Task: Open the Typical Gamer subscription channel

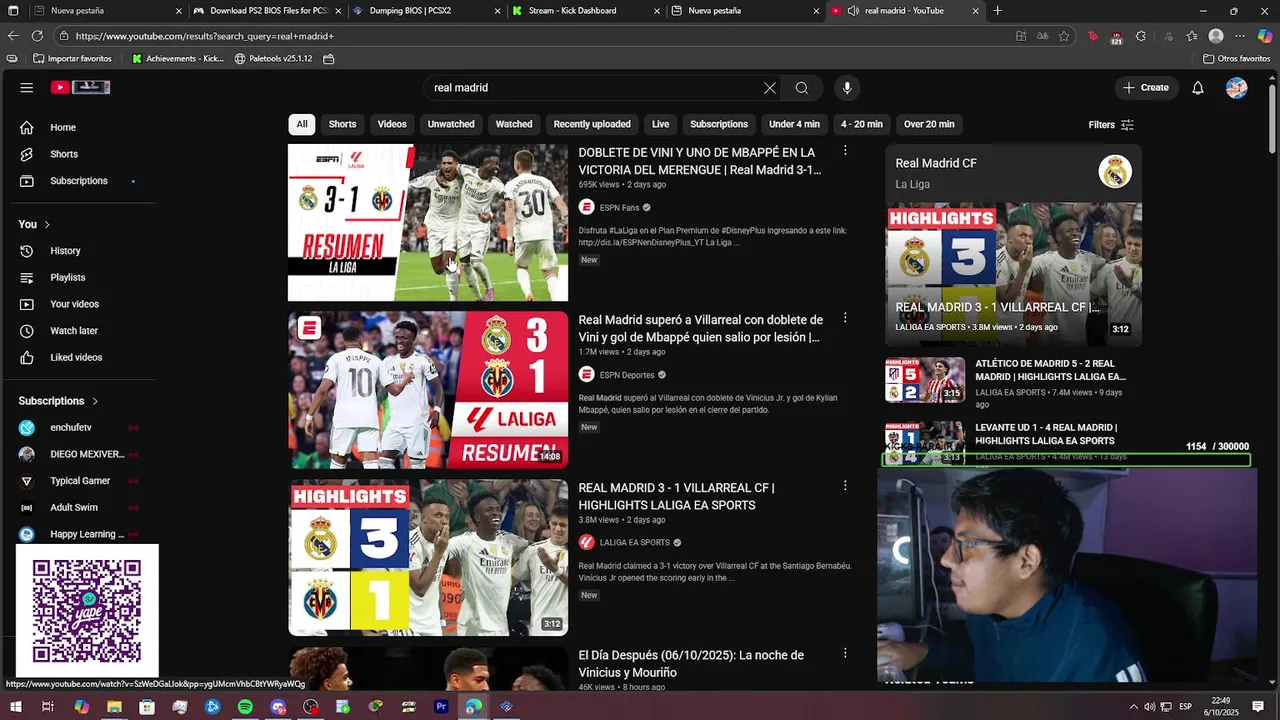Action: point(80,481)
